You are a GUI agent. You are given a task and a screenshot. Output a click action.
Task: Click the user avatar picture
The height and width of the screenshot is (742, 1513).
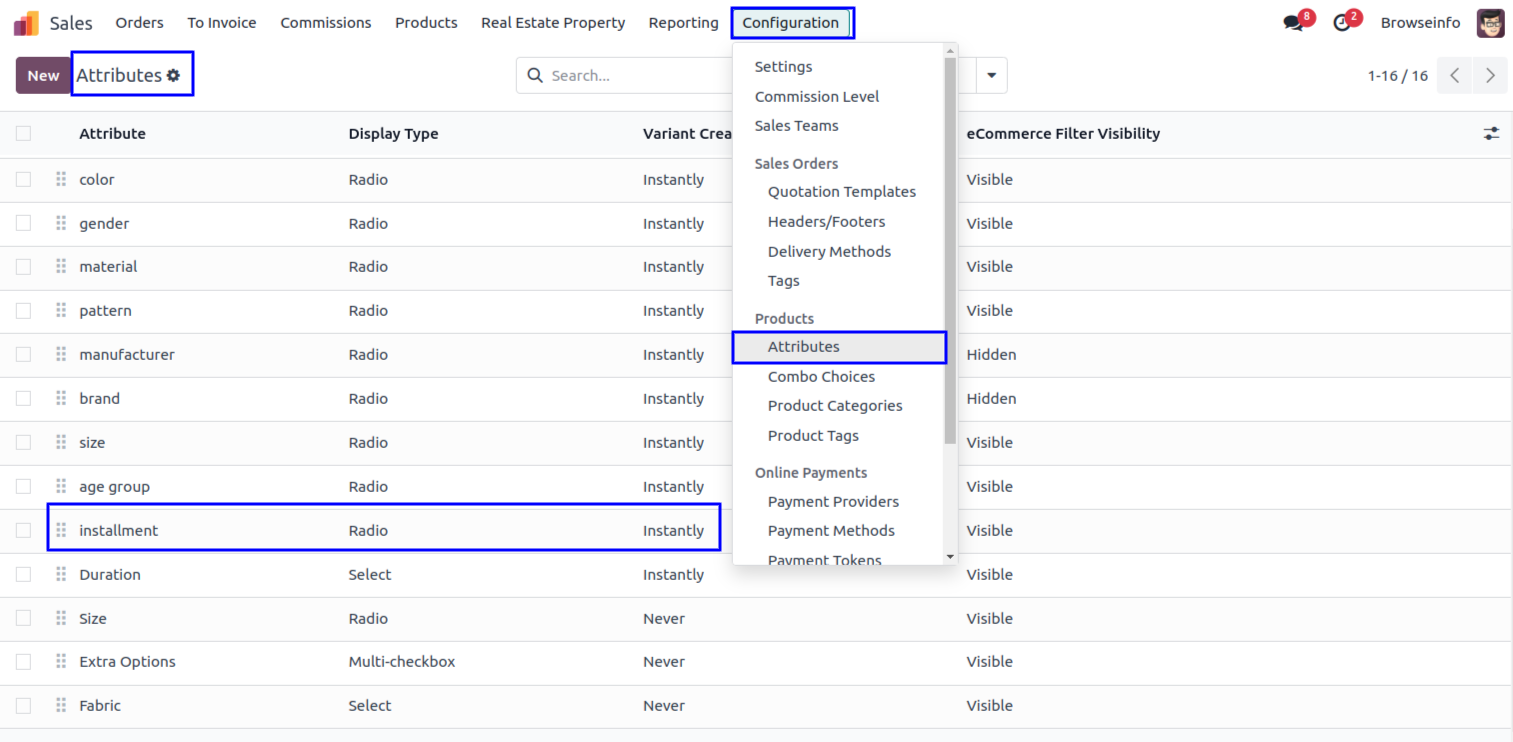point(1490,23)
